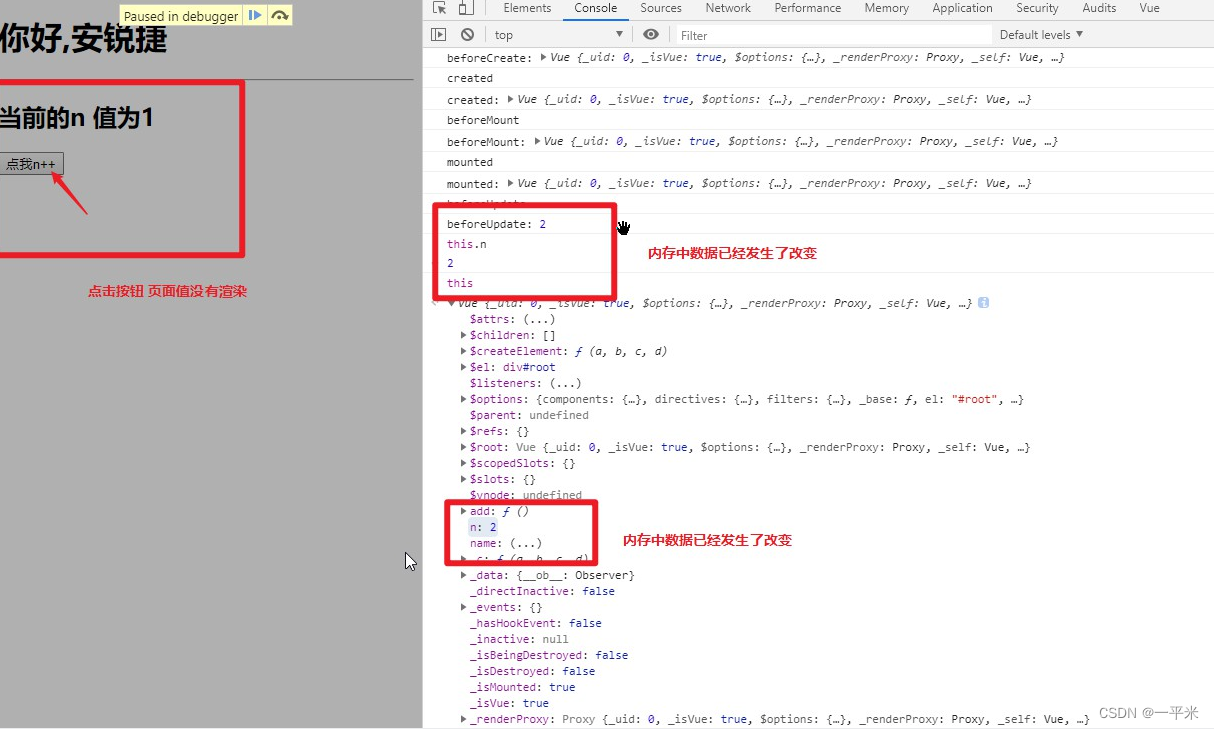
Task: Open the Memory tab
Action: click(x=886, y=8)
